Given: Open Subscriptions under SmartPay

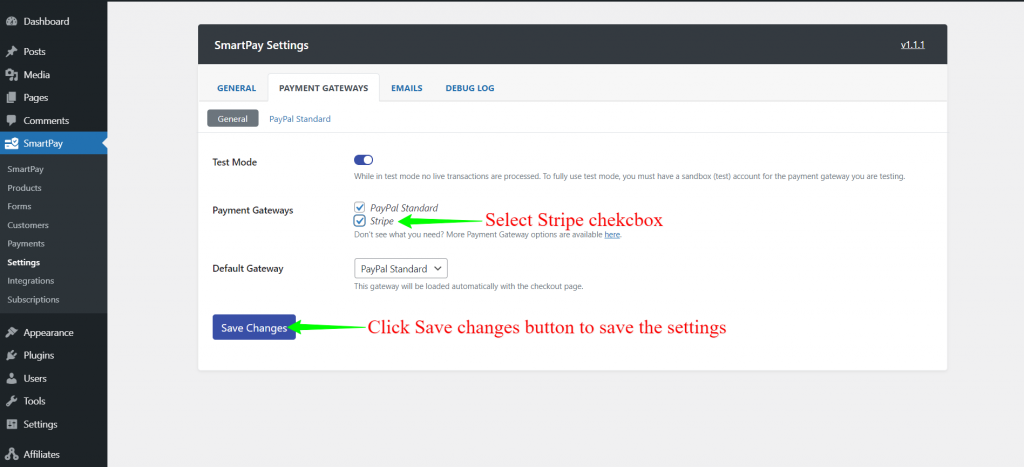Looking at the screenshot, I should tap(33, 300).
